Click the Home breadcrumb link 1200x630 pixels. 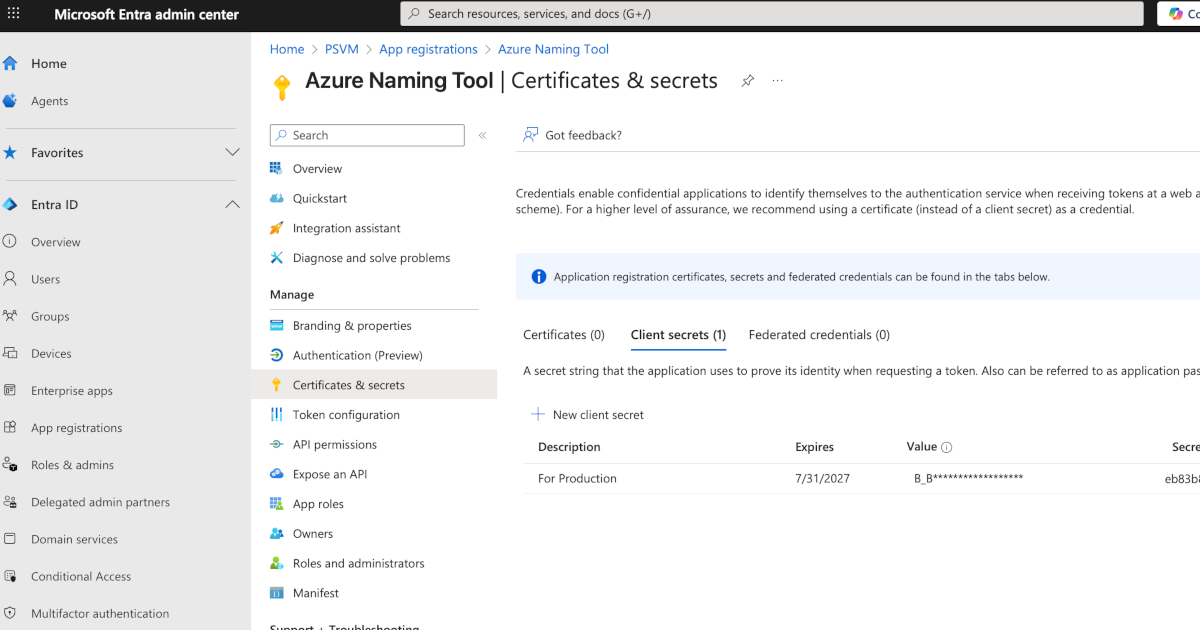[x=287, y=49]
